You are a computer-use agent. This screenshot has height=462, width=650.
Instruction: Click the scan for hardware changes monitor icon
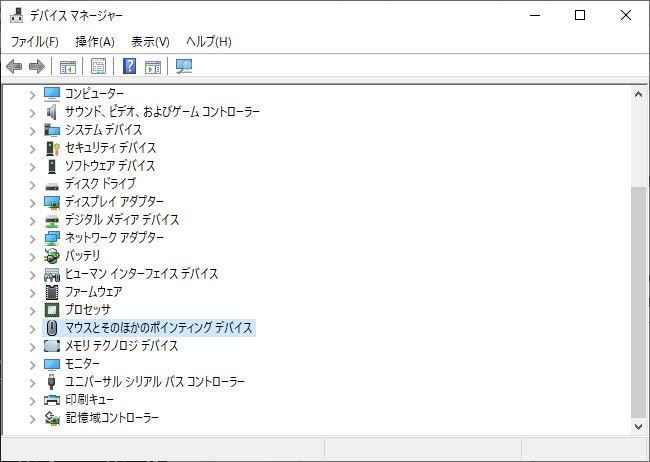tap(184, 66)
